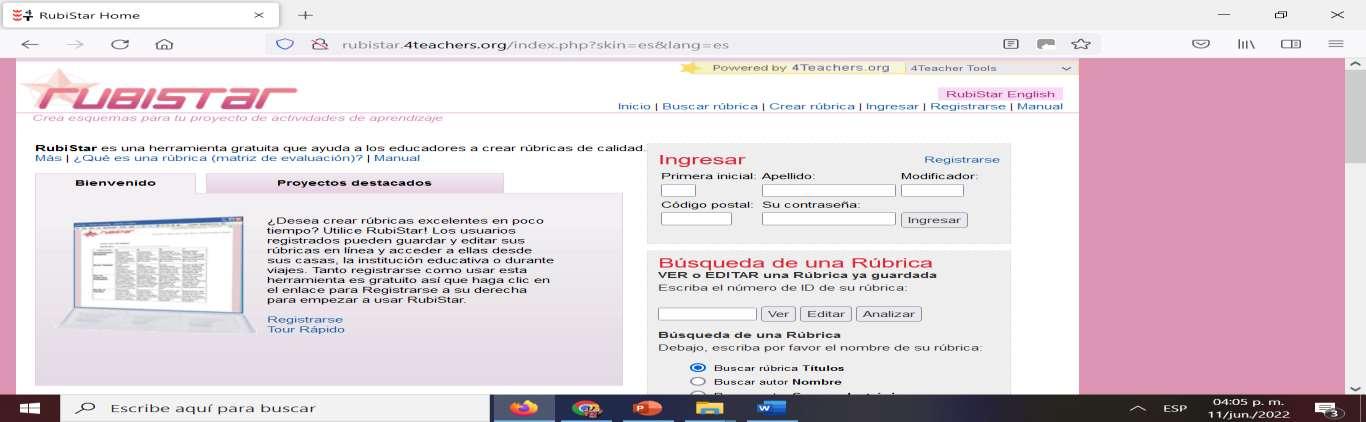Open Registrarse link above Tour Rápido
1366x422 pixels.
click(305, 320)
